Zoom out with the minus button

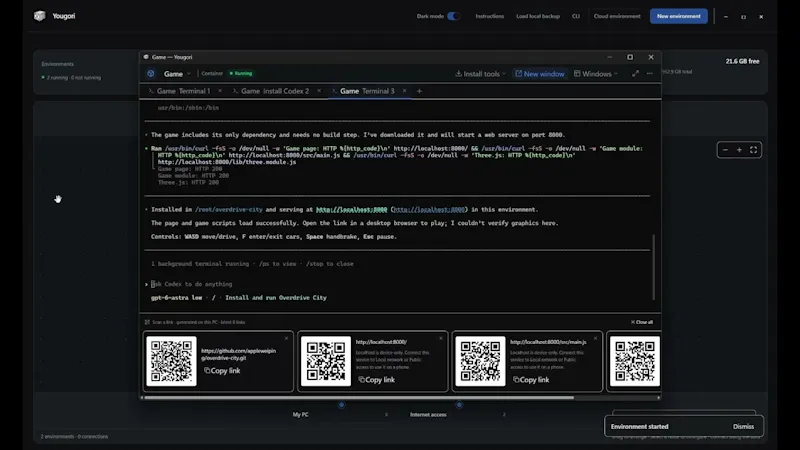pyautogui.click(x=725, y=150)
